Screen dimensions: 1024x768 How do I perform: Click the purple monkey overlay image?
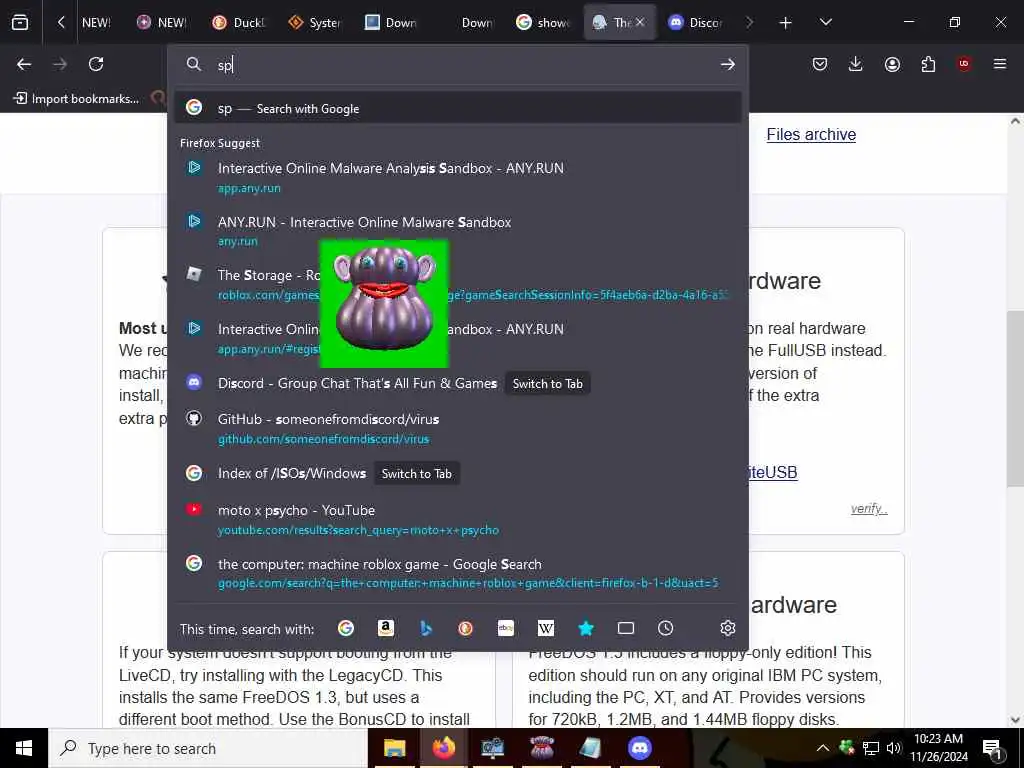pyautogui.click(x=384, y=304)
